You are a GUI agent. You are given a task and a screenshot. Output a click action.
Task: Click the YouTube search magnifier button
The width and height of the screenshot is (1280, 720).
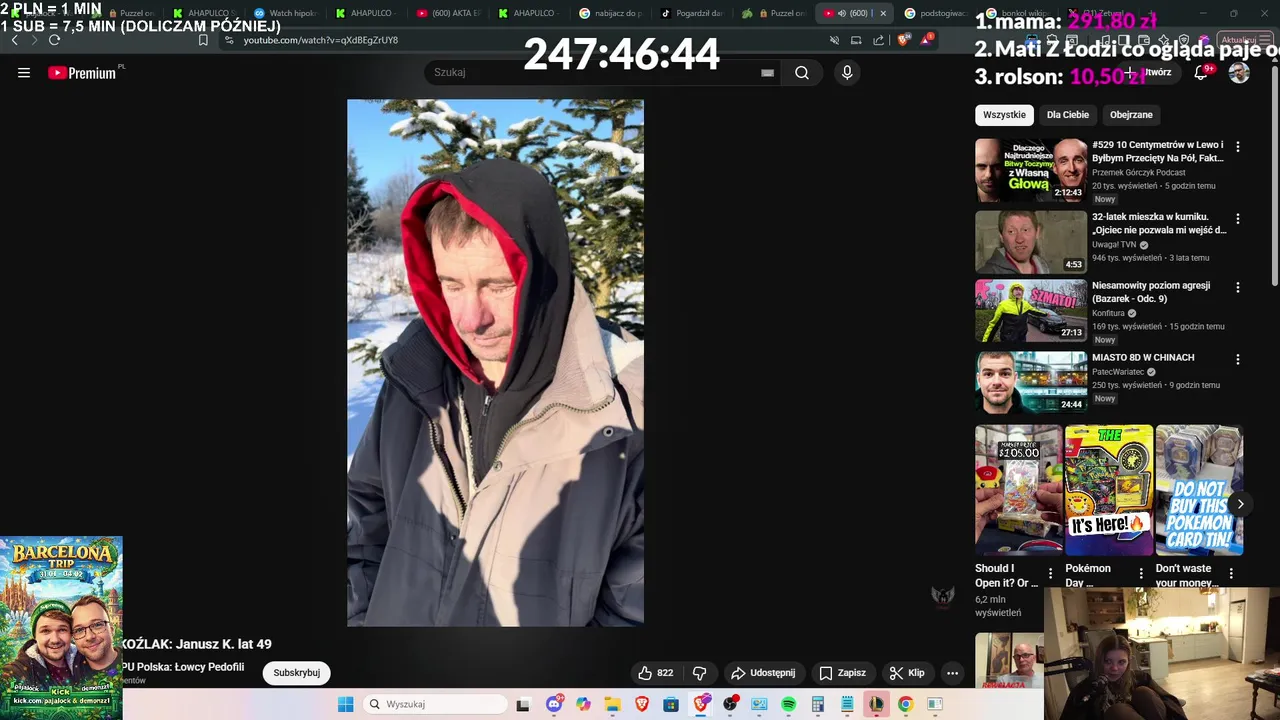802,72
